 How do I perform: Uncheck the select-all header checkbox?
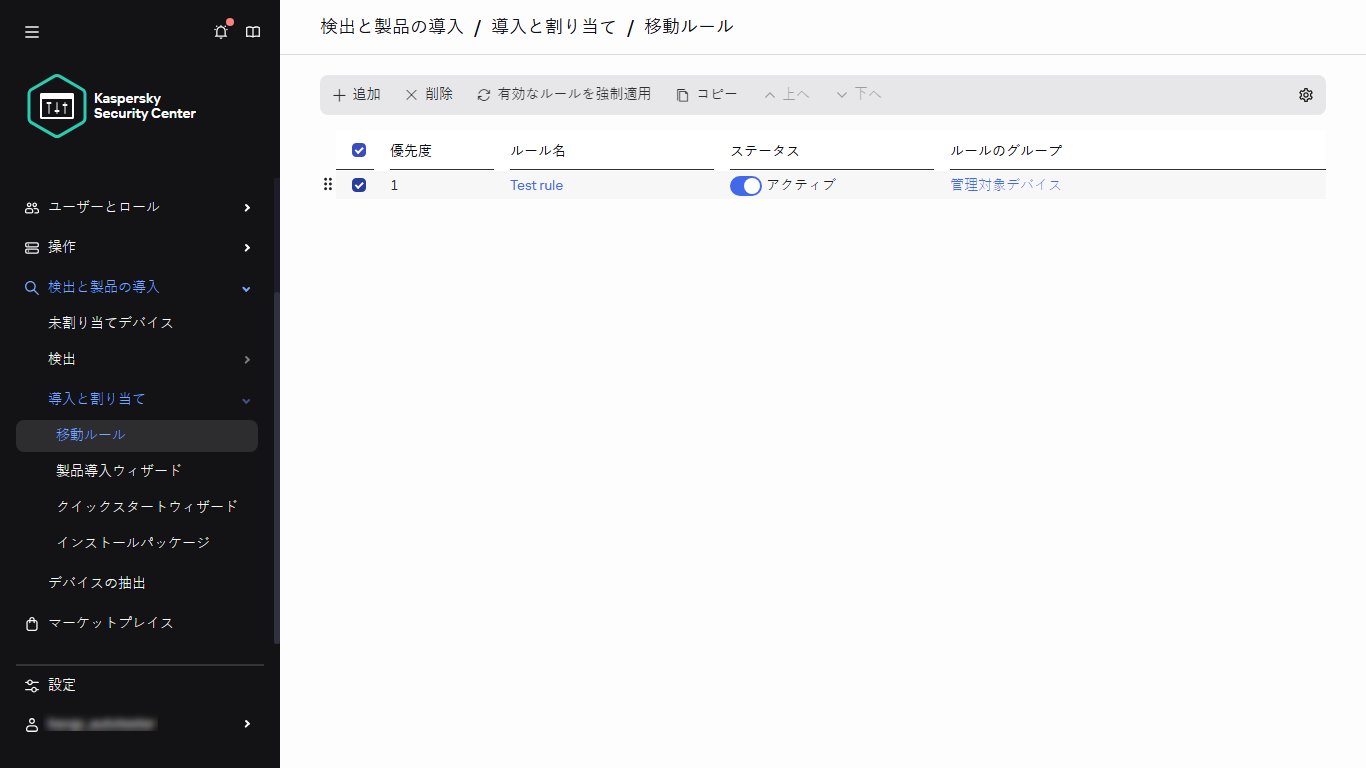click(x=358, y=150)
